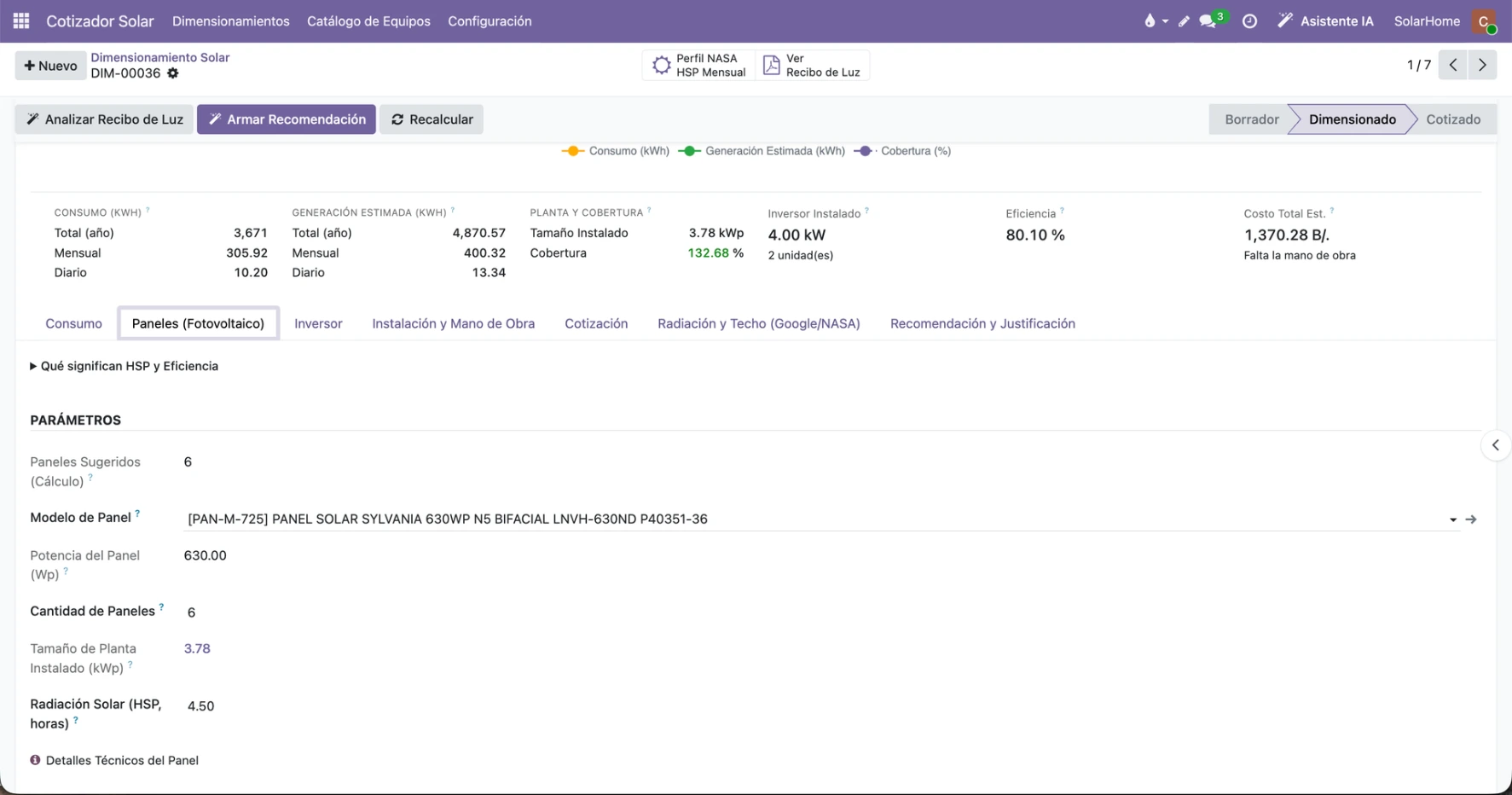The height and width of the screenshot is (795, 1512).
Task: Open the Modelo de Panel external link arrow
Action: pos(1471,519)
